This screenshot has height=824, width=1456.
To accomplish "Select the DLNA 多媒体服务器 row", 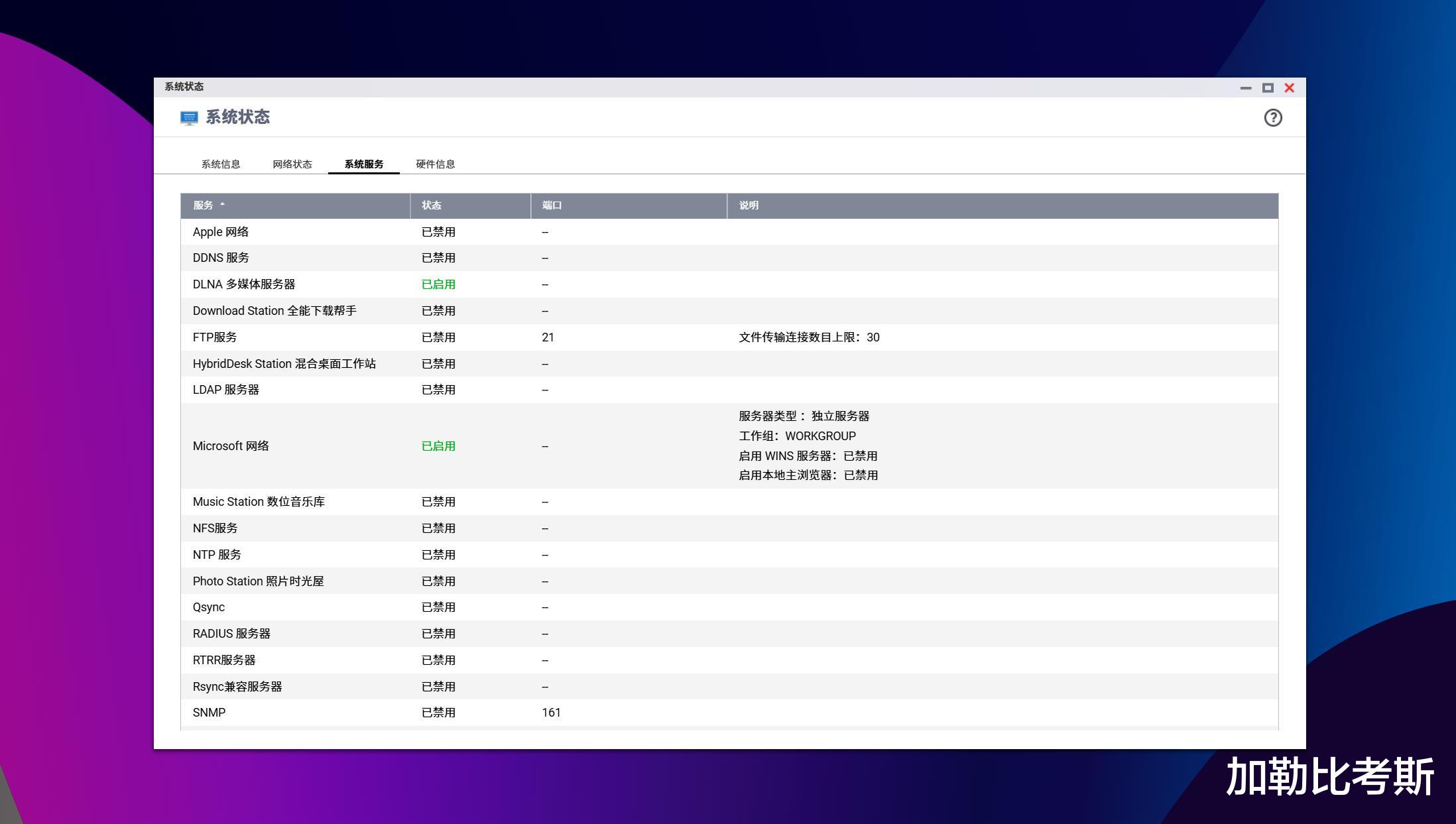I will [x=244, y=284].
